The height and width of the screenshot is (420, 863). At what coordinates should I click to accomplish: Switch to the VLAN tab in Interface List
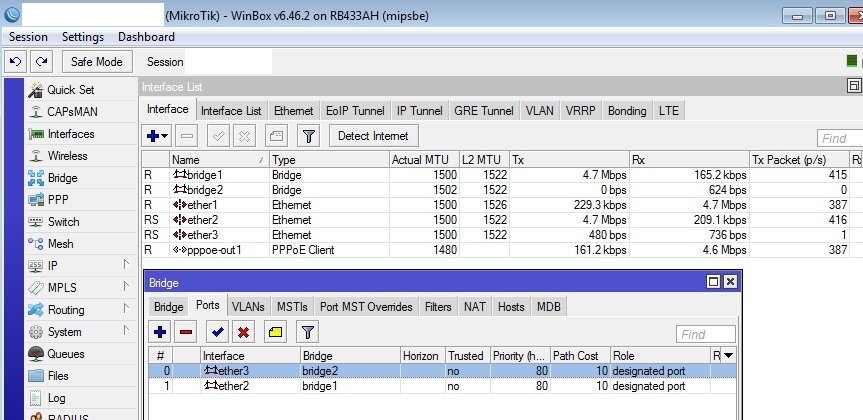539,111
